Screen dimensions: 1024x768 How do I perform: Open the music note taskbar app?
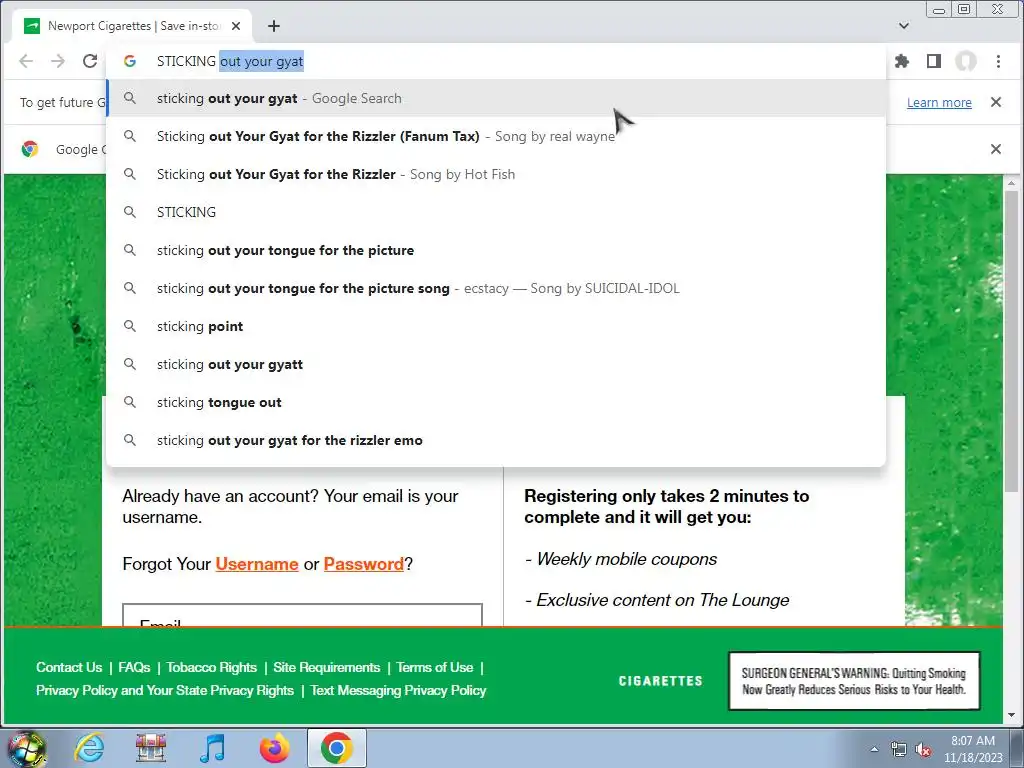point(212,748)
